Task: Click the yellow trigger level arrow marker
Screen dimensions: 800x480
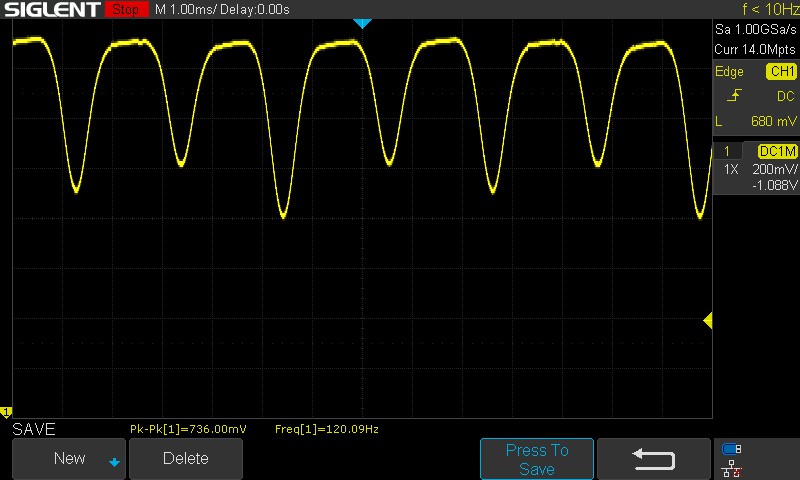Action: pyautogui.click(x=708, y=321)
